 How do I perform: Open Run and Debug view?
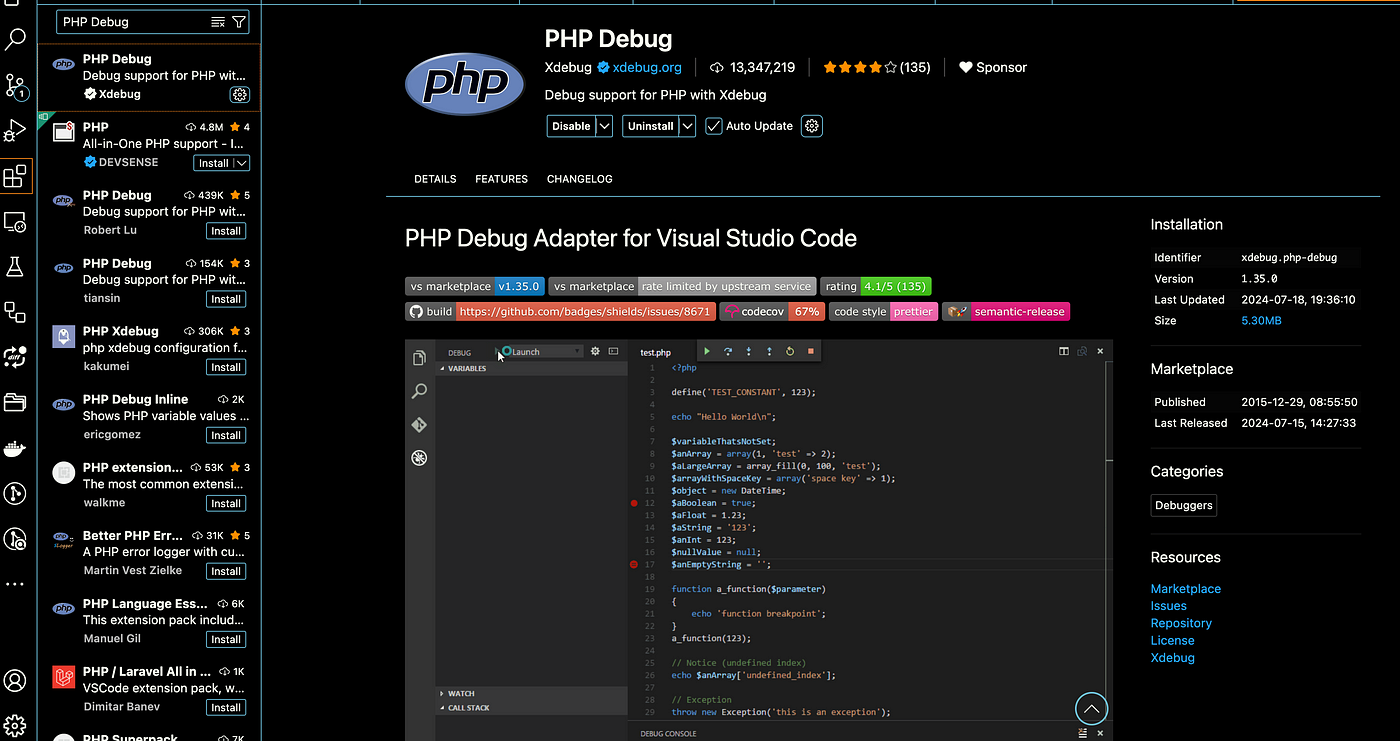(15, 131)
